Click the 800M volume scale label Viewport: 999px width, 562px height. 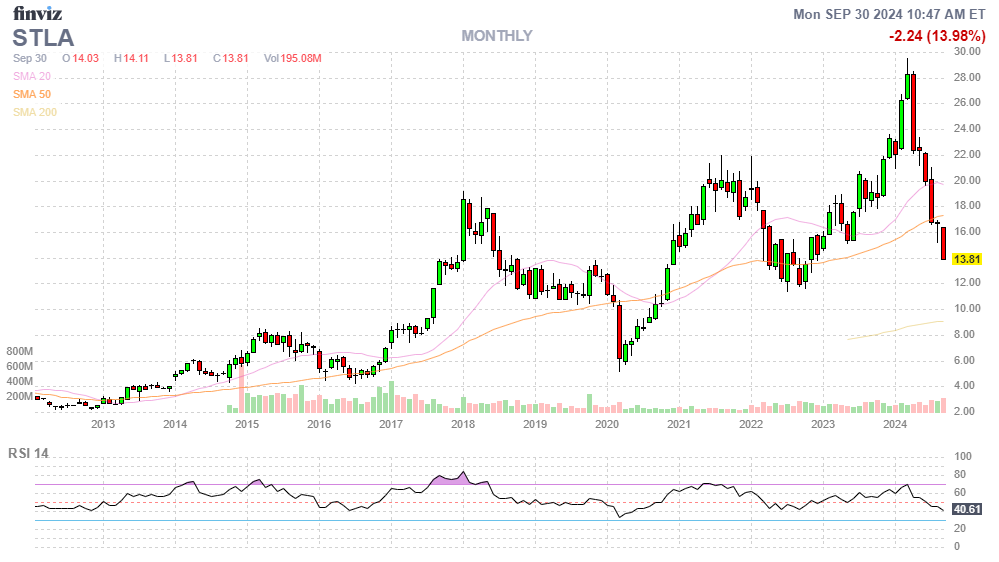pos(20,352)
